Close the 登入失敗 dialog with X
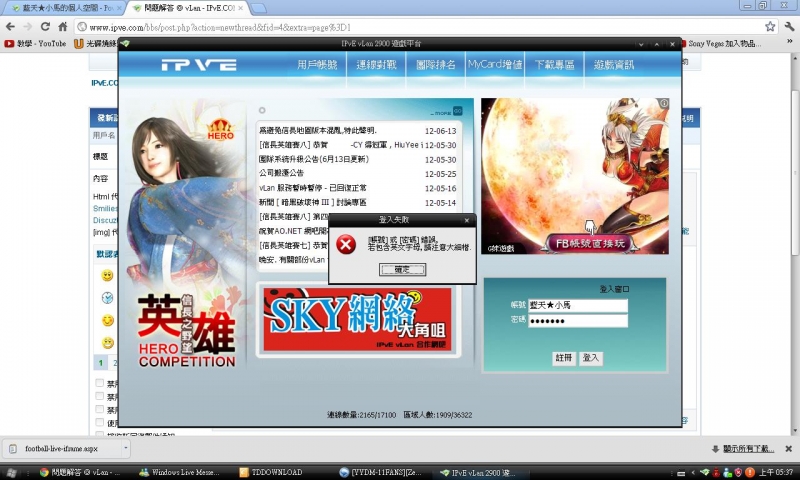This screenshot has width=800, height=480. coord(466,220)
